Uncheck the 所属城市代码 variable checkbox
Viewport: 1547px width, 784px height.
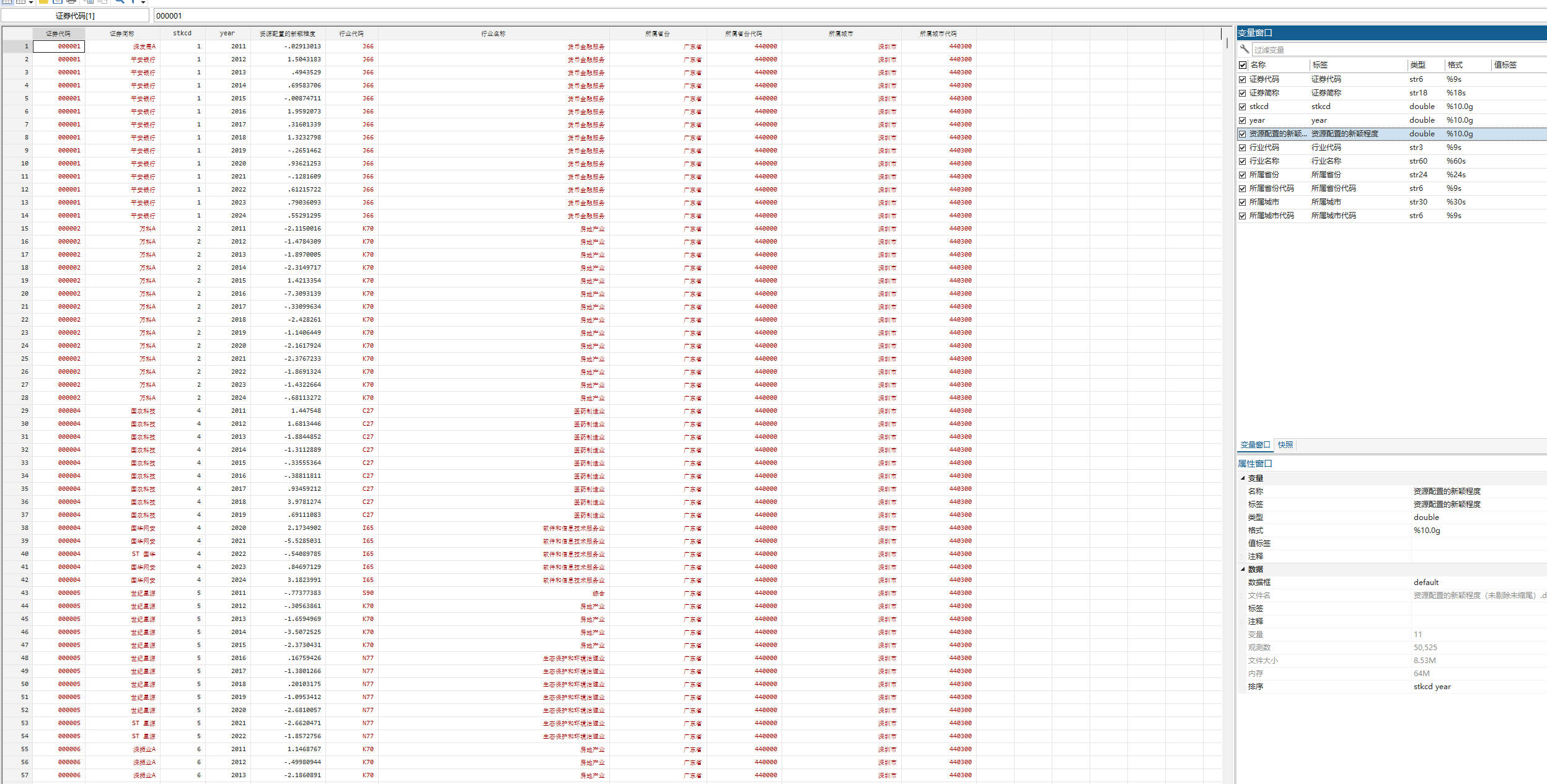[x=1242, y=216]
